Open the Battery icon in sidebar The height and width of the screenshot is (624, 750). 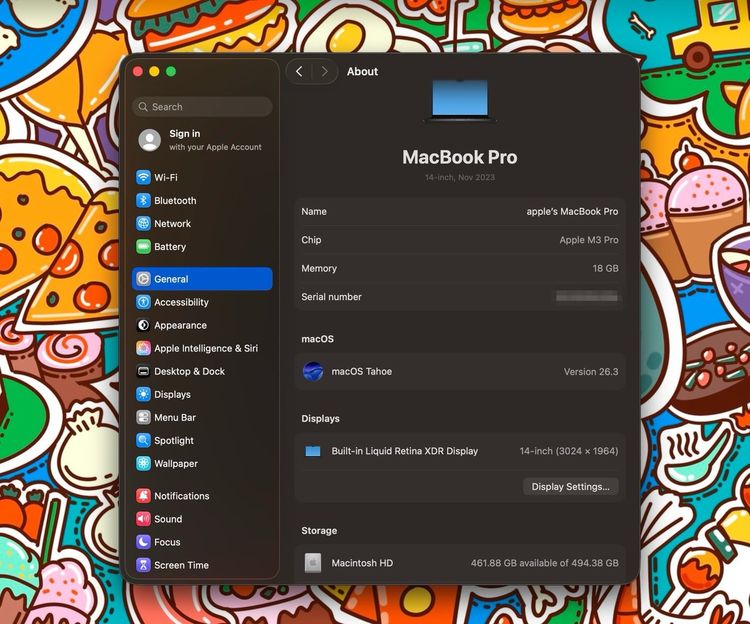coord(143,247)
